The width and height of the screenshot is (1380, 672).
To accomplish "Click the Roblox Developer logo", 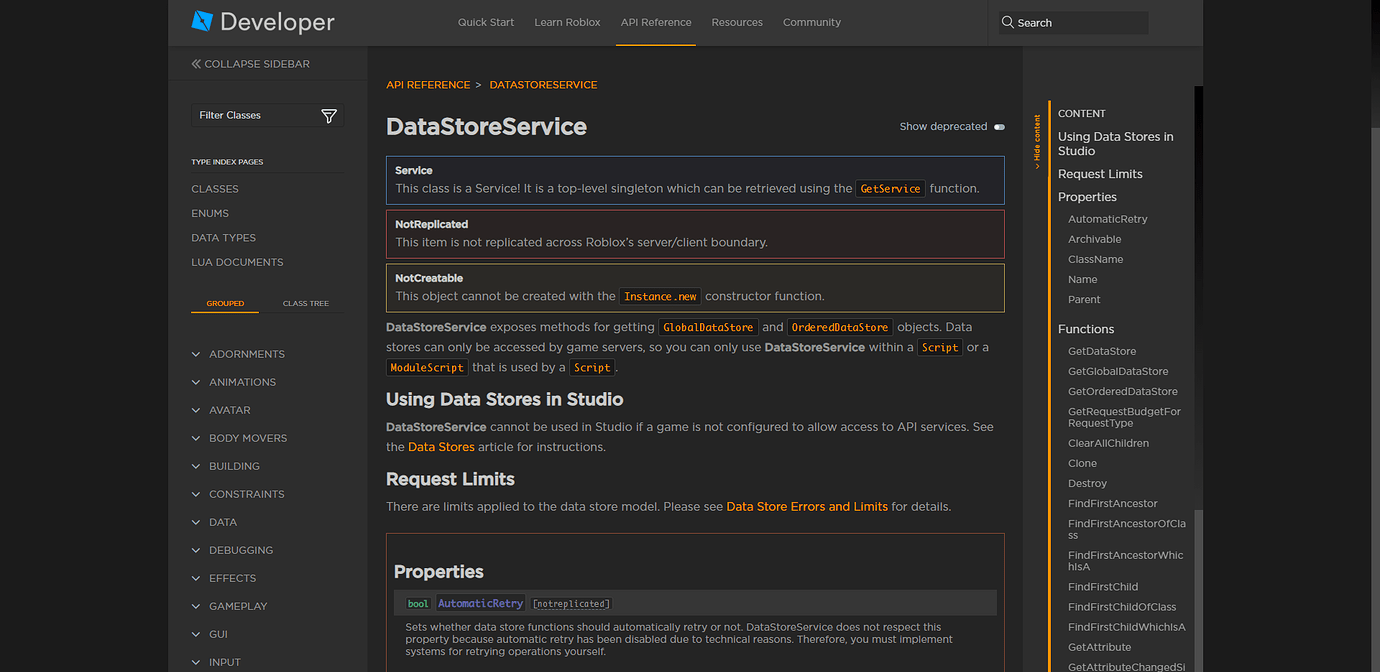I will click(x=262, y=21).
